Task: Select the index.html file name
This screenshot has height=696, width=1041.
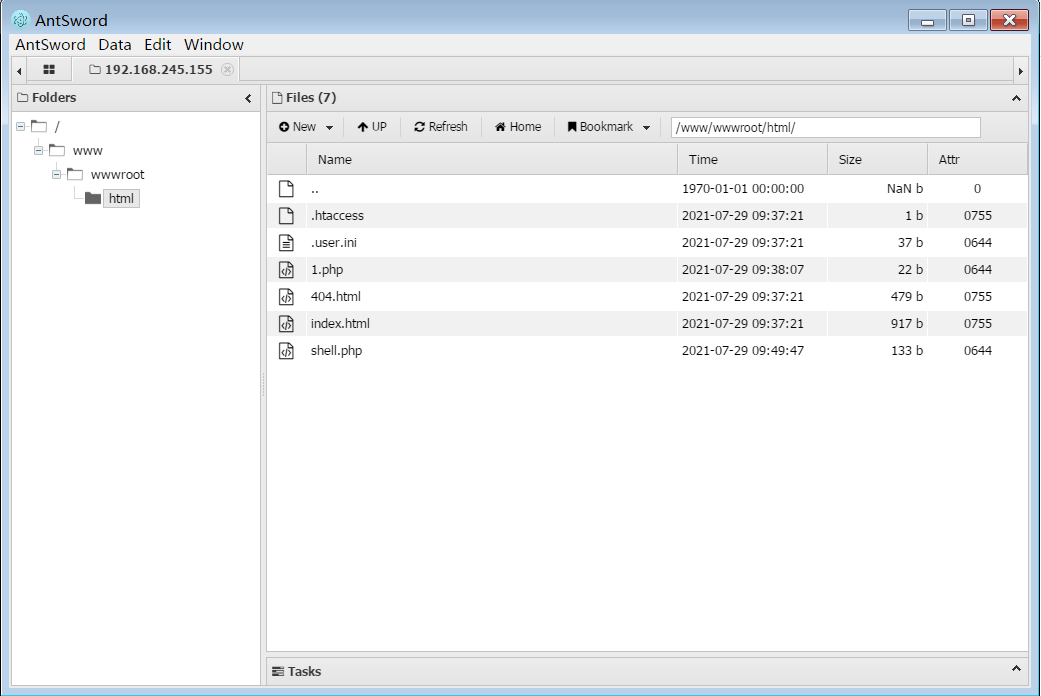Action: 340,323
